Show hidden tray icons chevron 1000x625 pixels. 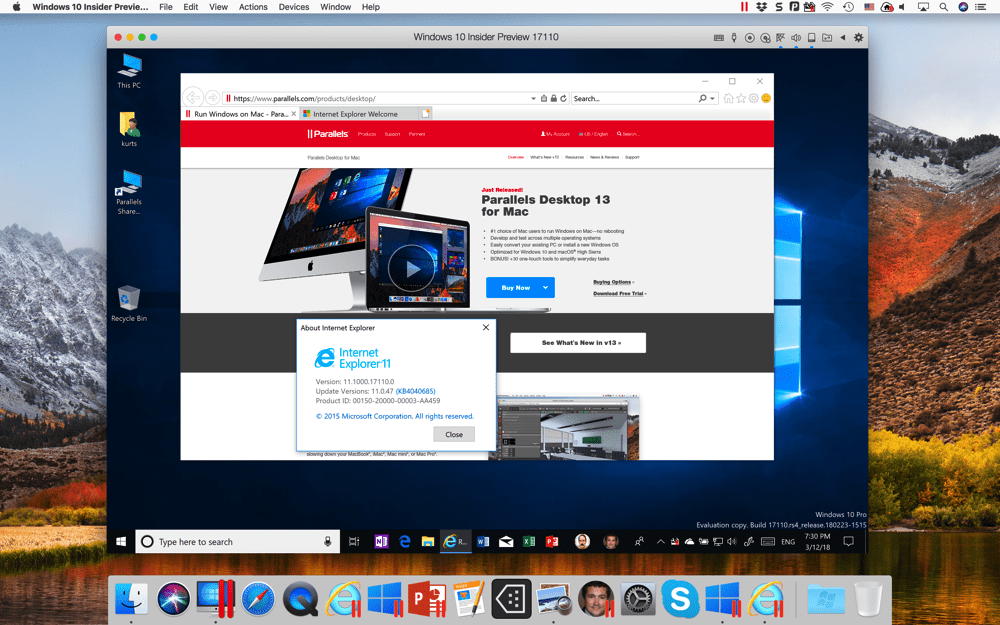coord(661,541)
